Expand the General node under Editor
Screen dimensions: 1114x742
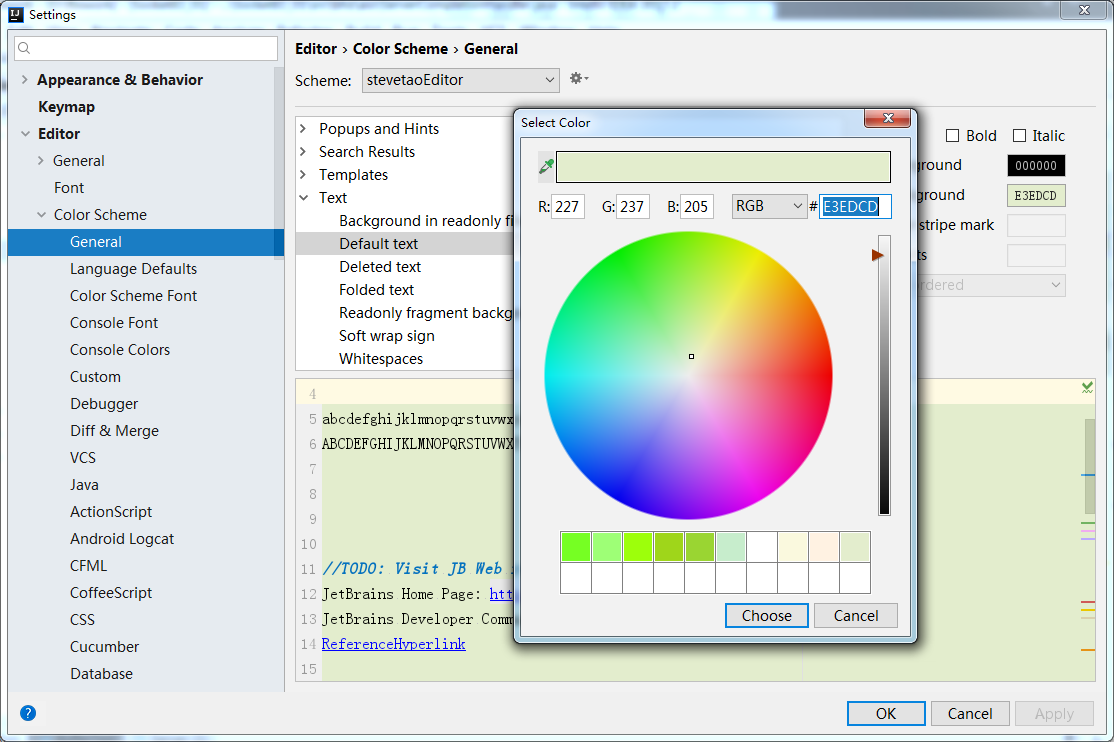point(40,161)
